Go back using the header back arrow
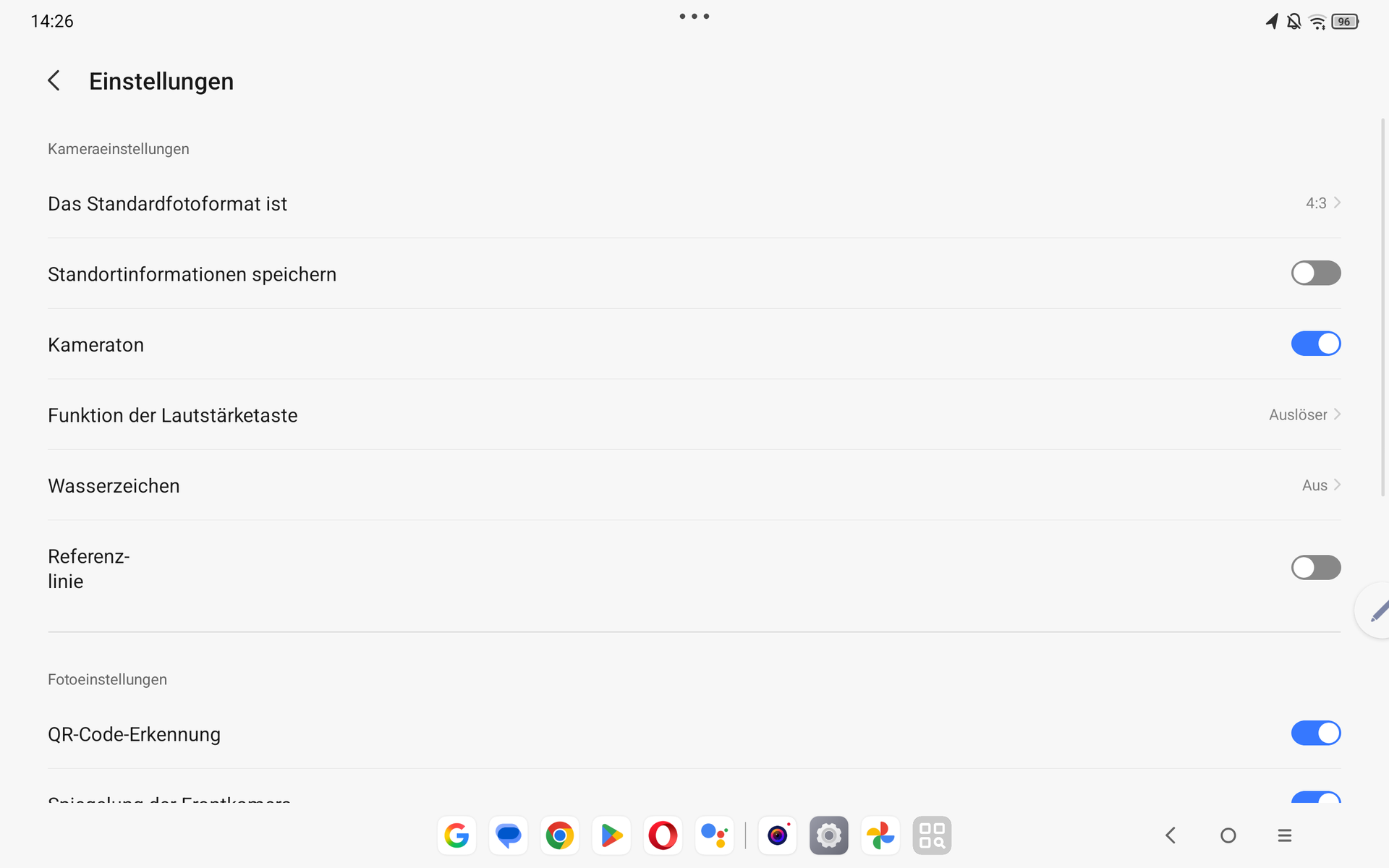 pyautogui.click(x=54, y=81)
